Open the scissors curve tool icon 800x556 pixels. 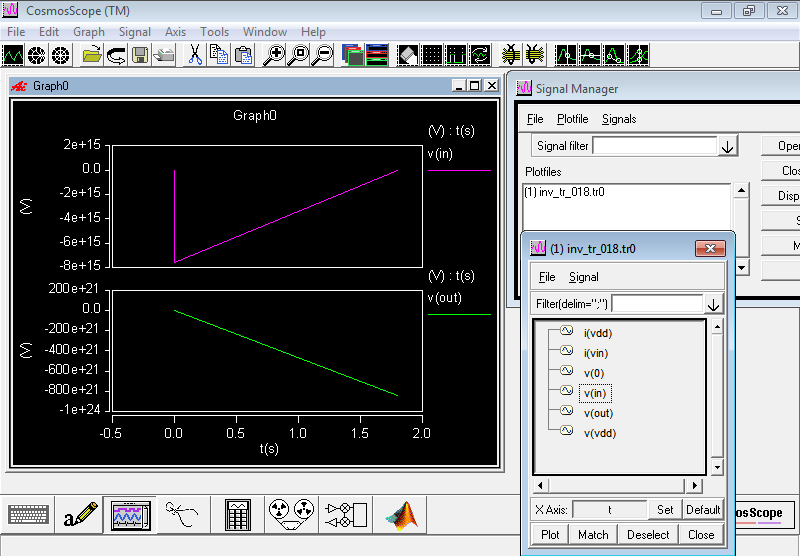click(x=182, y=514)
